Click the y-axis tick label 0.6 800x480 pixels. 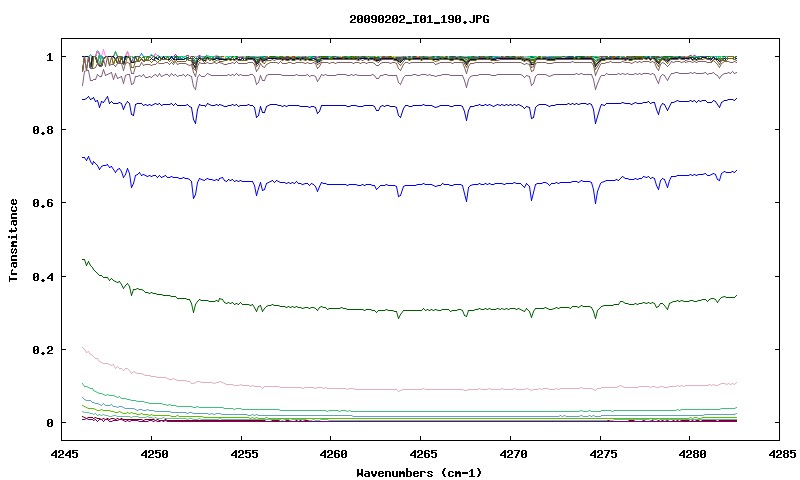[x=43, y=203]
